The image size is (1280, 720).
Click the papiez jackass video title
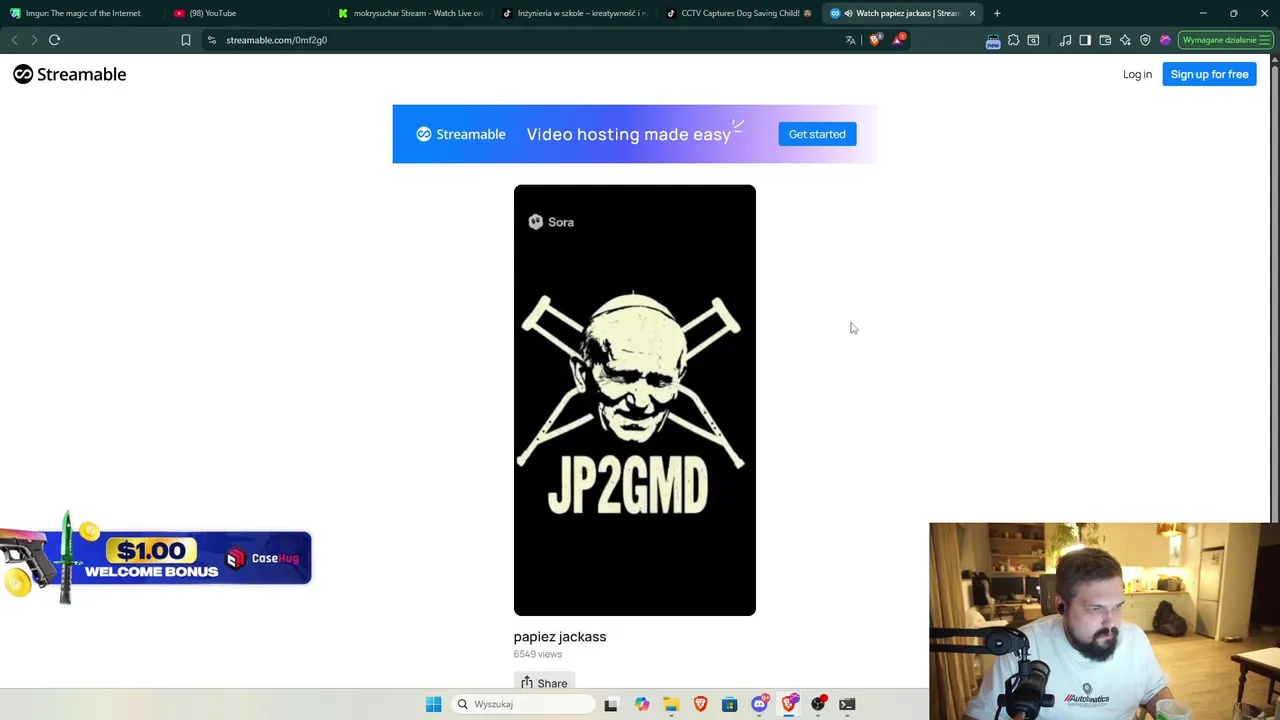tap(560, 637)
